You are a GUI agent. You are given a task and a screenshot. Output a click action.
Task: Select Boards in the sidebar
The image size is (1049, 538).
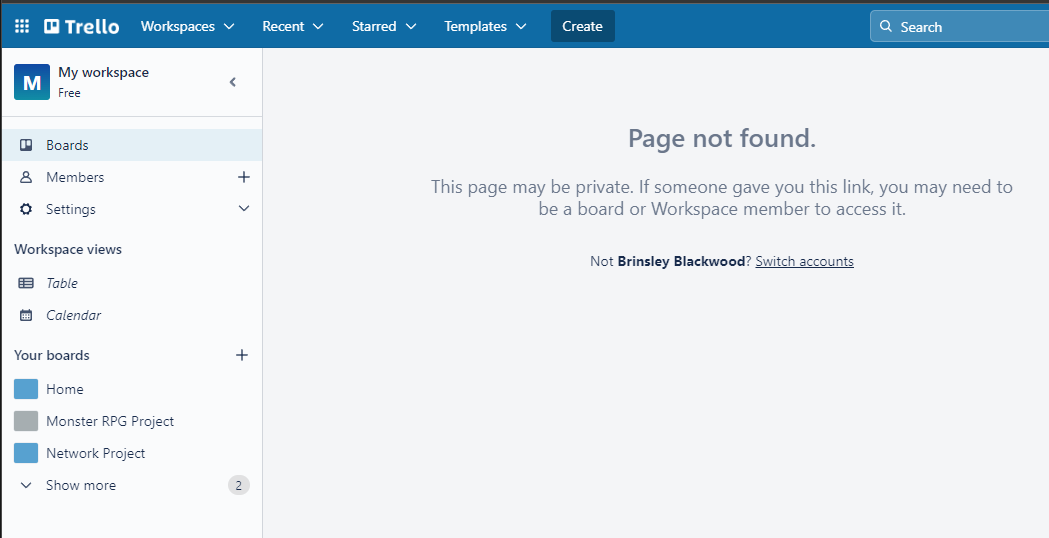(x=132, y=145)
